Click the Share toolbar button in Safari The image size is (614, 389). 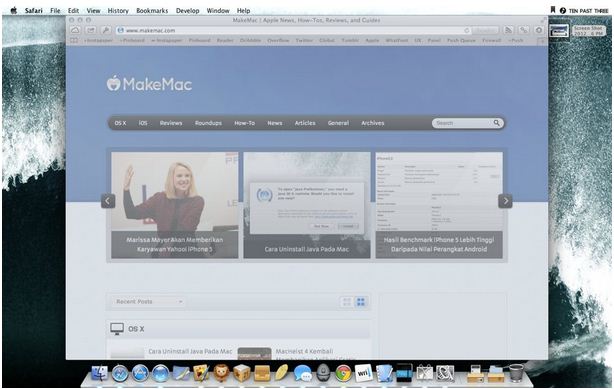[90, 30]
